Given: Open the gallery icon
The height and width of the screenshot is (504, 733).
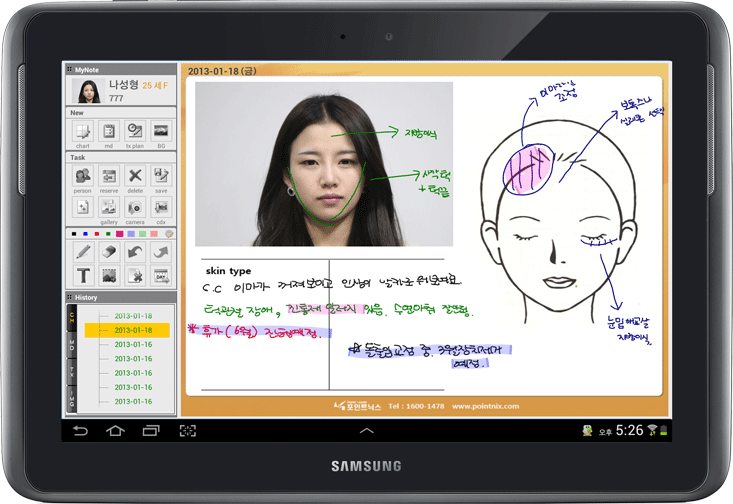Looking at the screenshot, I should [109, 207].
